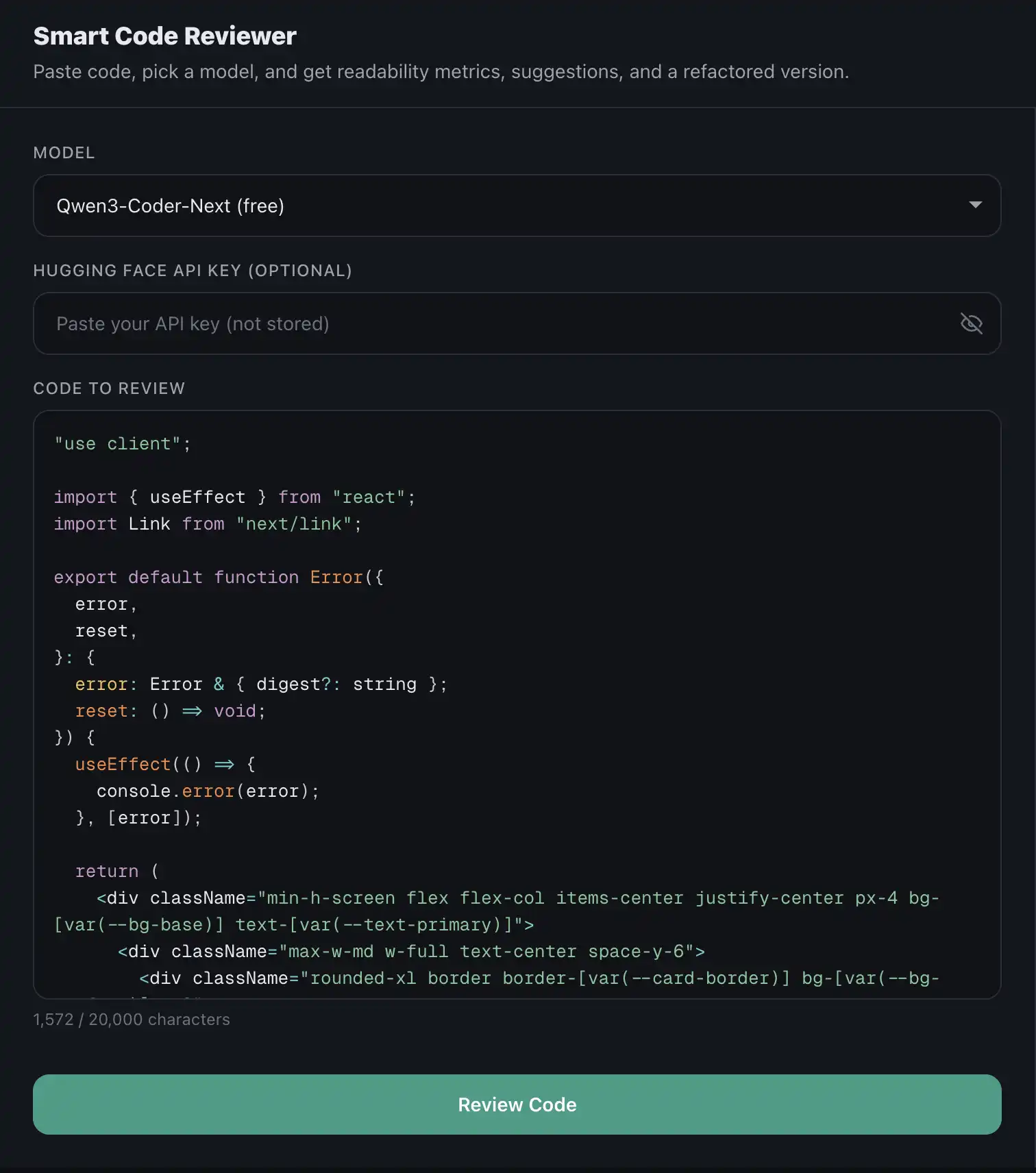Click the import Link from next/link line

click(208, 524)
